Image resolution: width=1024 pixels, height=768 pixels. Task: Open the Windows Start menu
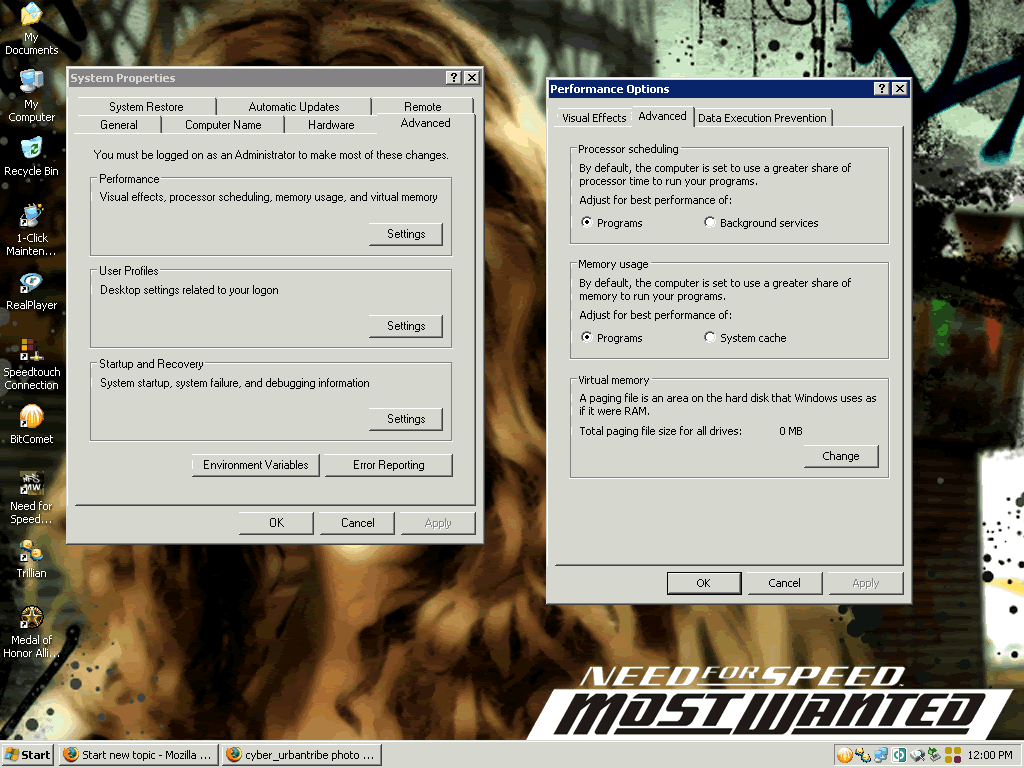(27, 755)
